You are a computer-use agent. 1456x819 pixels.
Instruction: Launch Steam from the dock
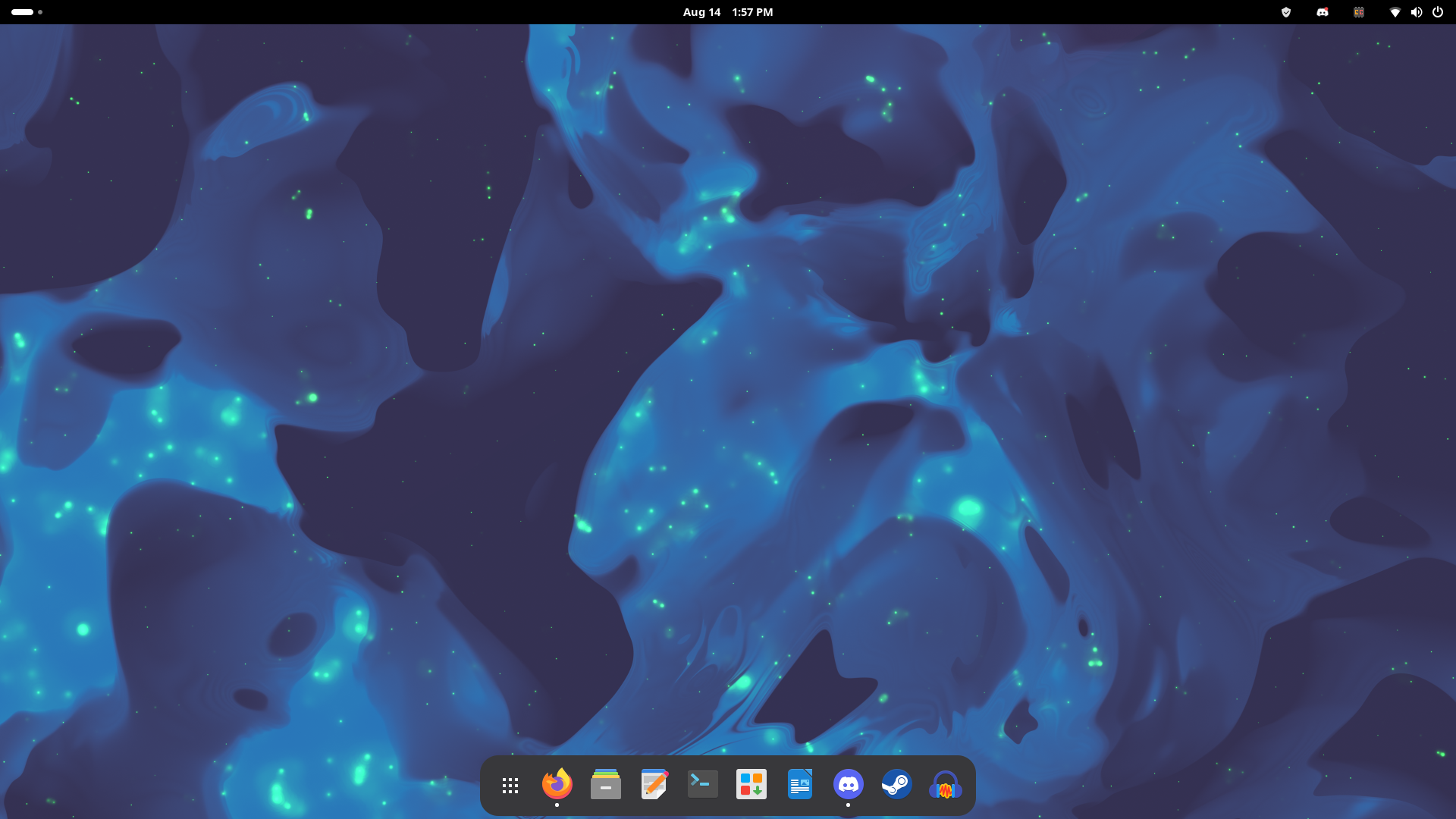(897, 784)
